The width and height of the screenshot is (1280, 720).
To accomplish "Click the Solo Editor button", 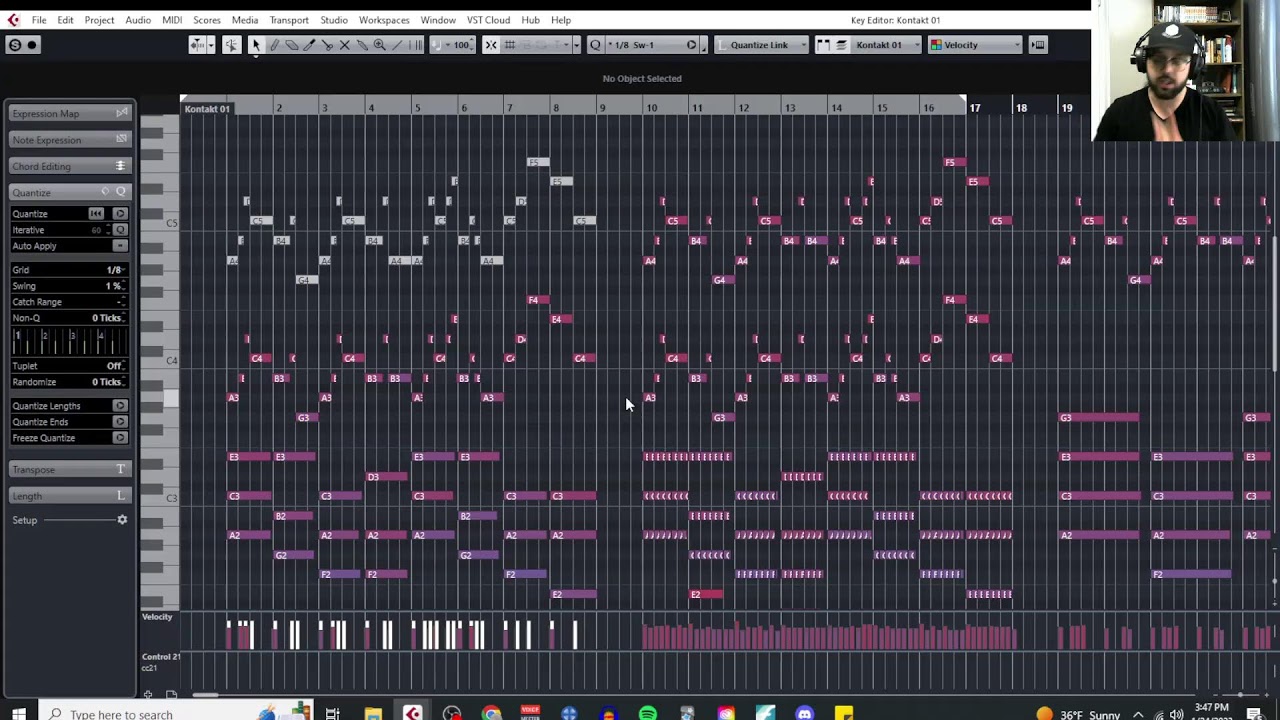I will coord(15,45).
